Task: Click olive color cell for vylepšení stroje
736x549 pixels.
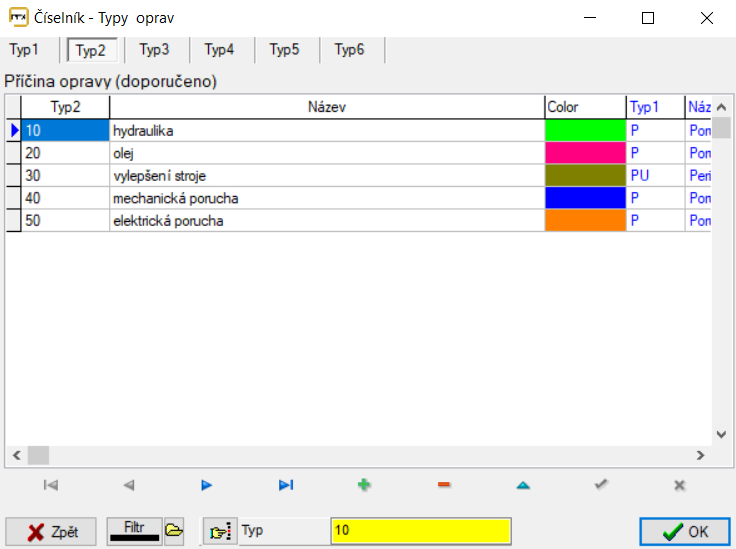Action: coord(585,175)
